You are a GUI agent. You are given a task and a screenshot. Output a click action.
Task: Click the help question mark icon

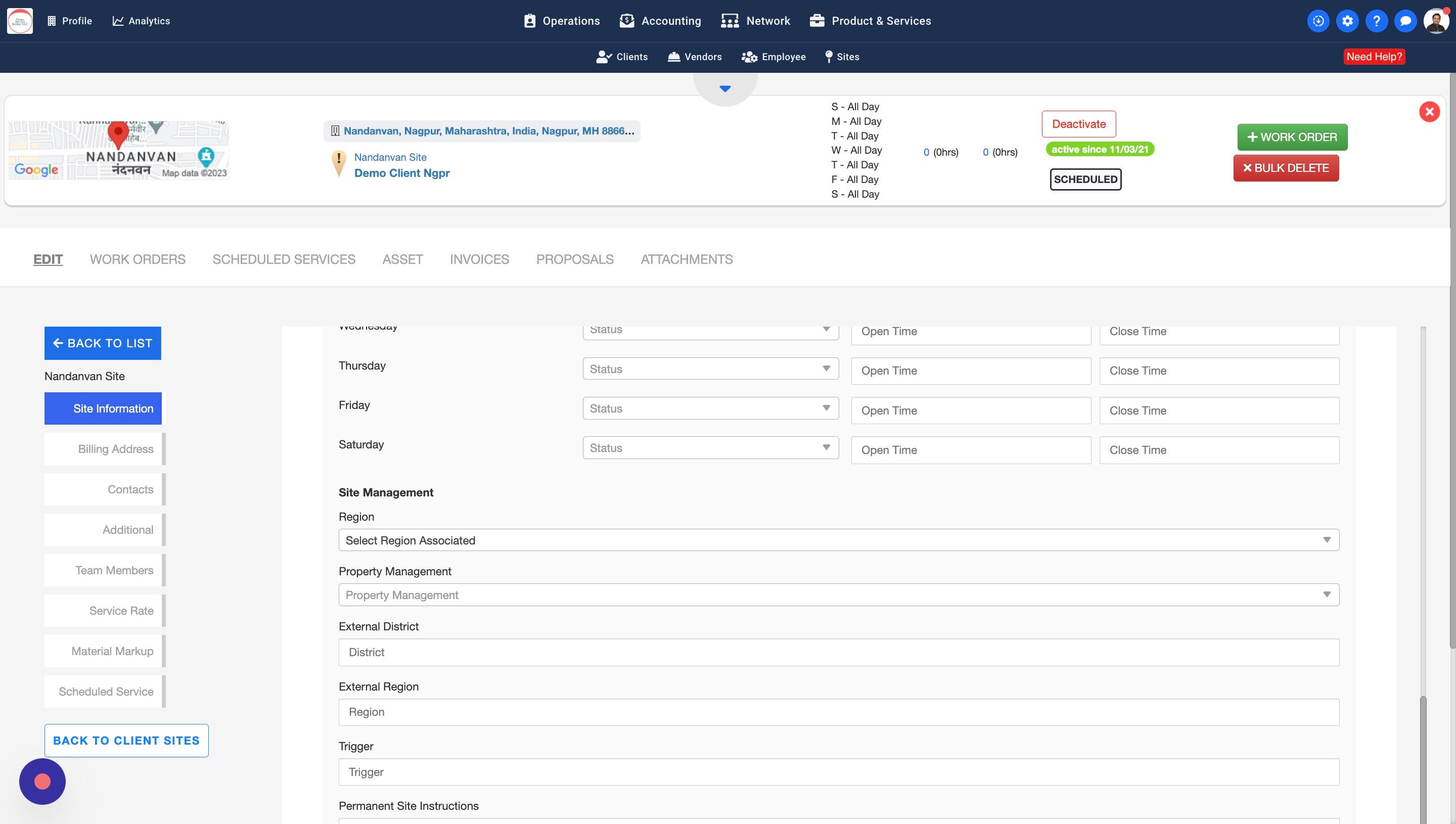click(1376, 21)
